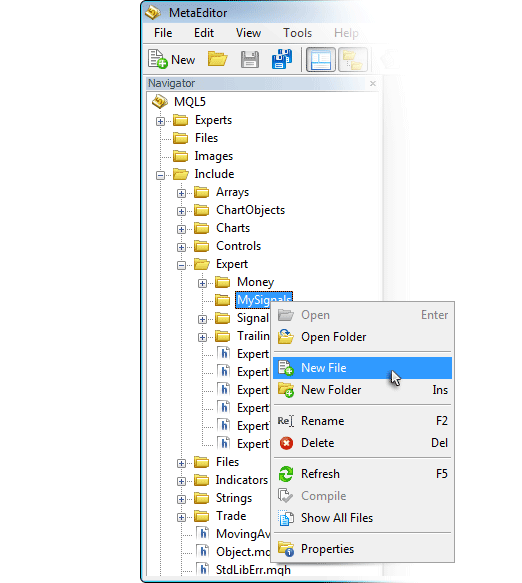
Task: Choose New Folder in context menu
Action: pyautogui.click(x=362, y=390)
